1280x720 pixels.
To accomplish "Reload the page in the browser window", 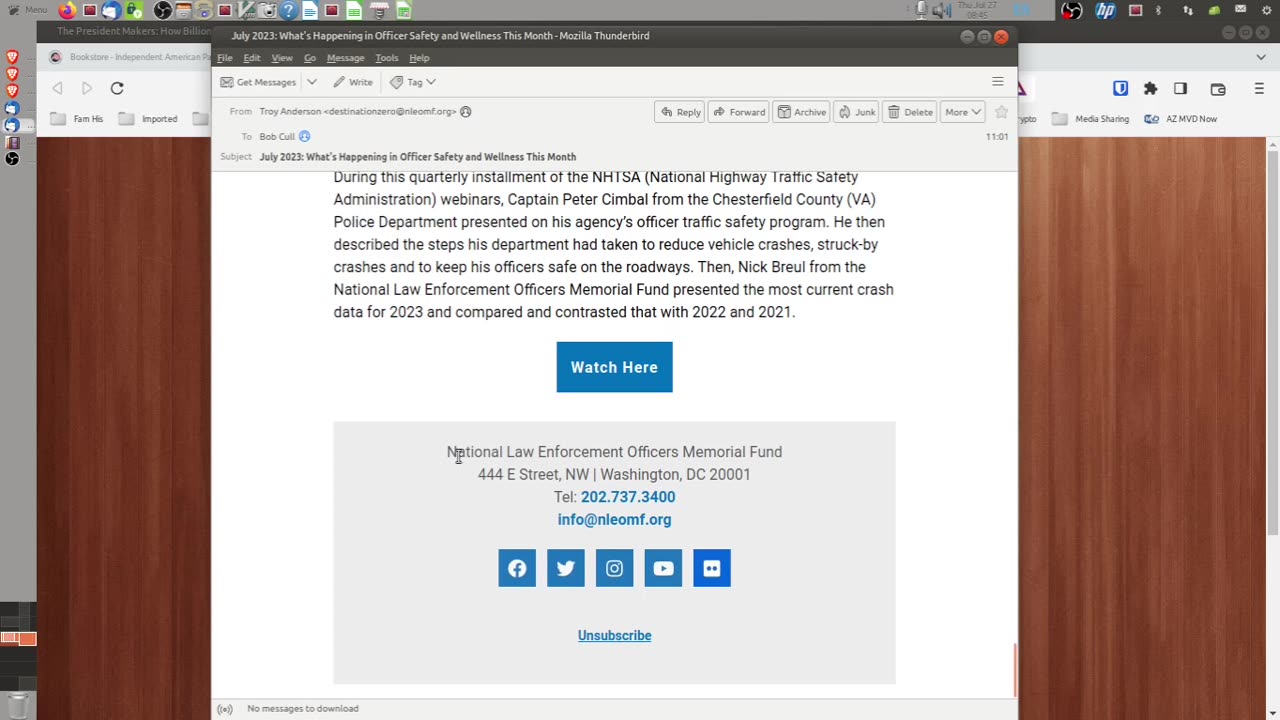I will click(117, 88).
